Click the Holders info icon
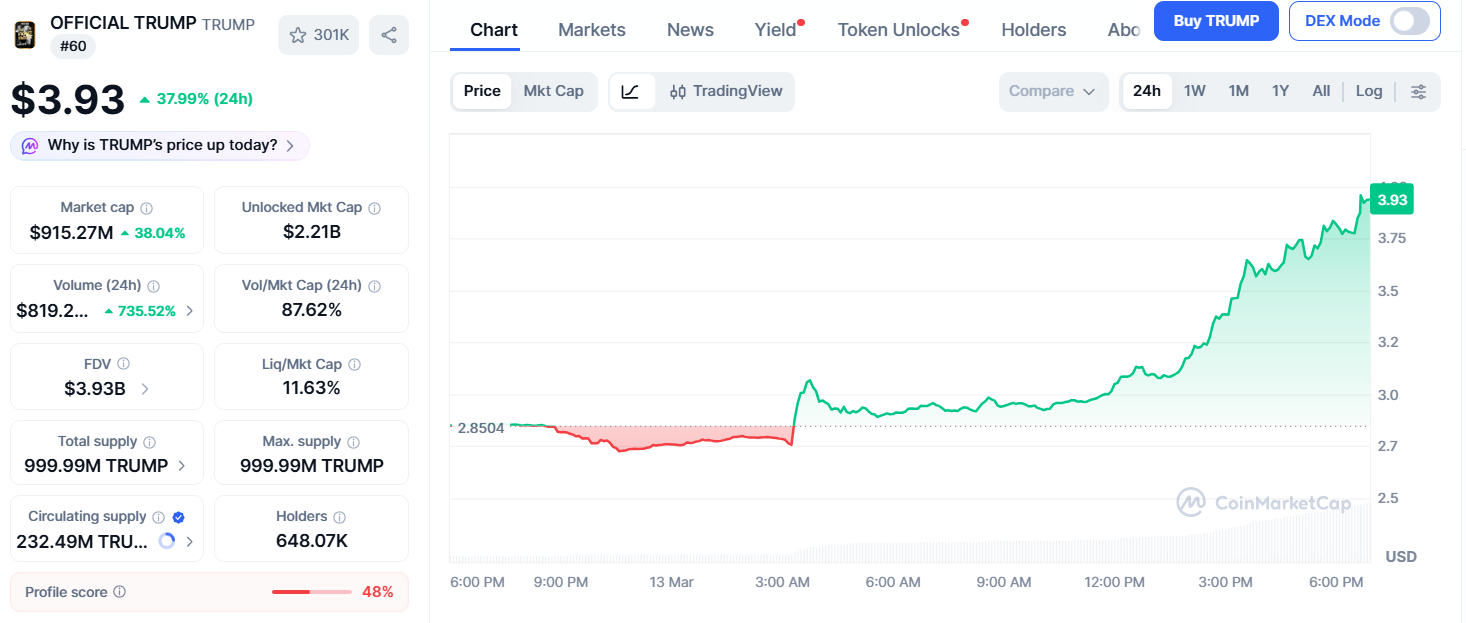 coord(340,517)
